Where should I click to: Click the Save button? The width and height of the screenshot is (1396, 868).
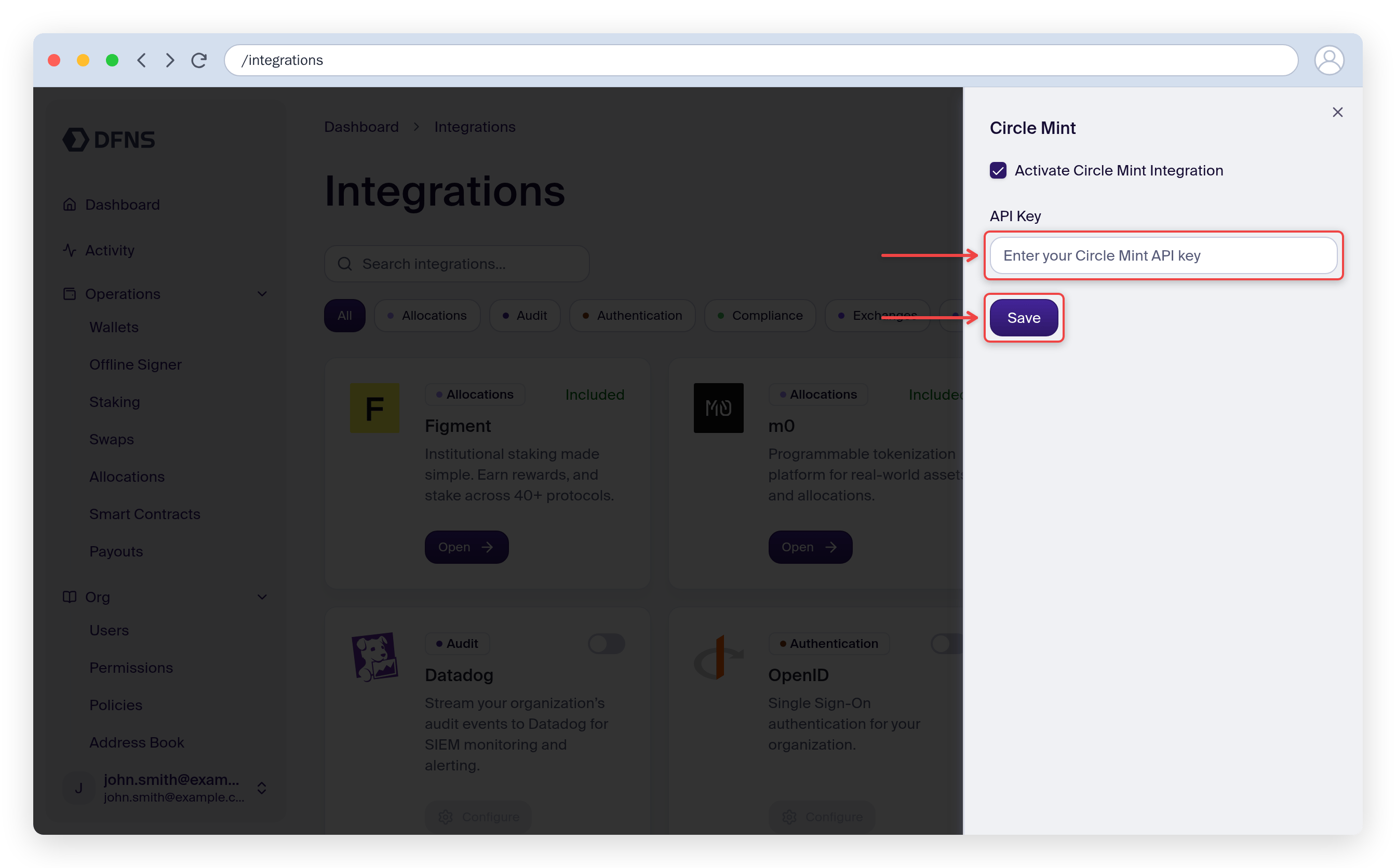1024,318
